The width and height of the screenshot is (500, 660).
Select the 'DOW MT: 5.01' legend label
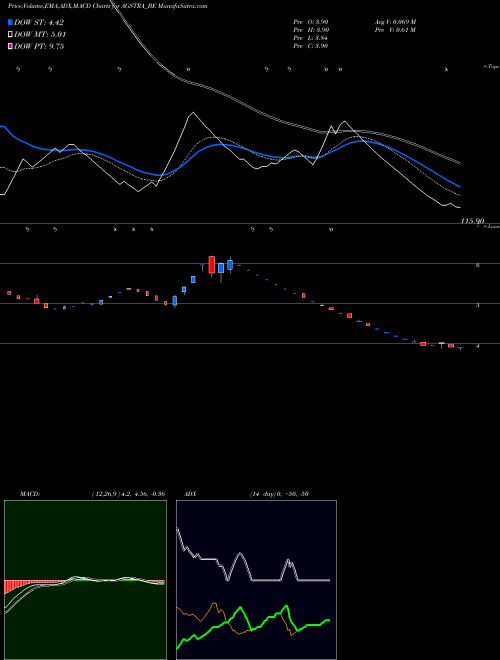(40, 34)
